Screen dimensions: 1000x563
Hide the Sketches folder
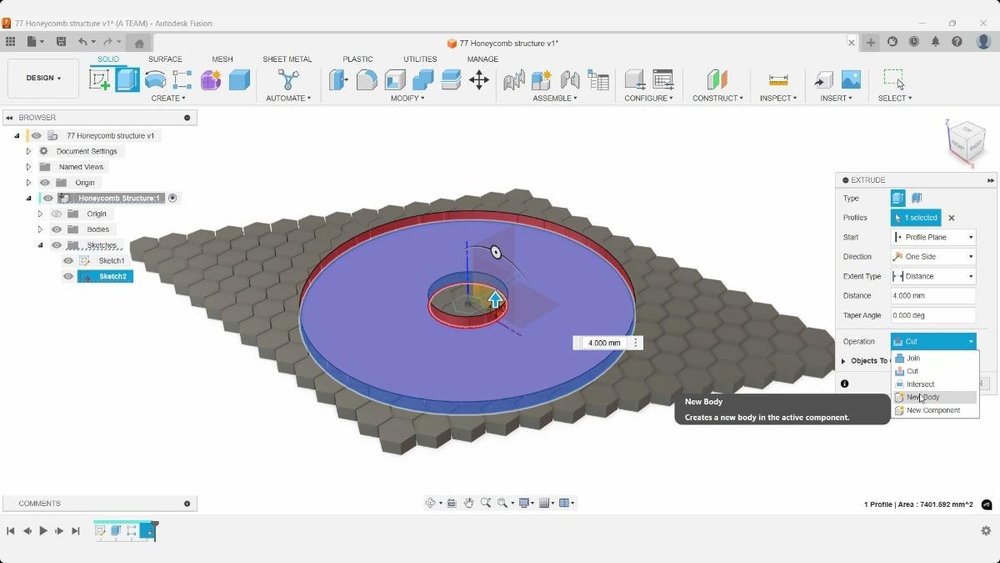tap(57, 245)
